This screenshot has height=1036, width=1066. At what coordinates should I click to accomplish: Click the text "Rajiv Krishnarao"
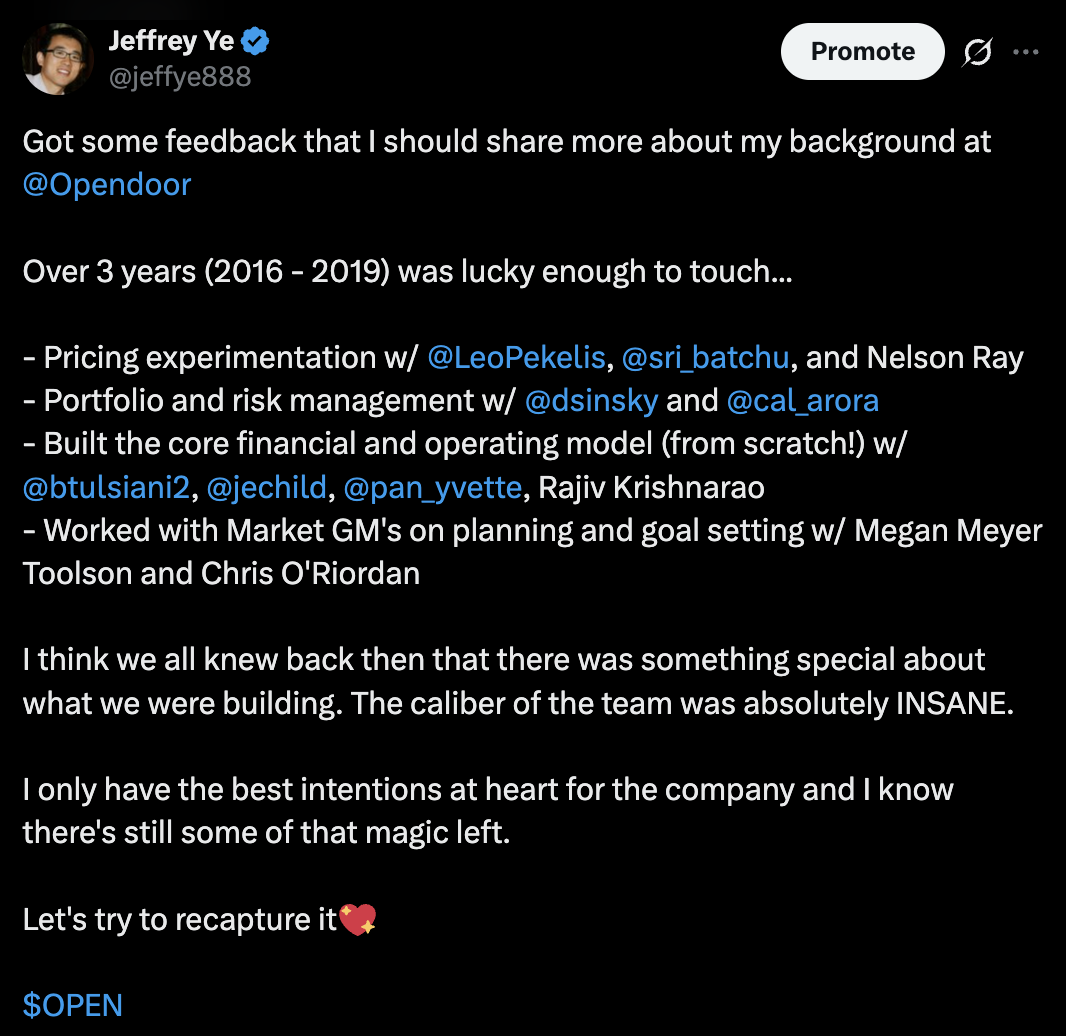tap(651, 487)
